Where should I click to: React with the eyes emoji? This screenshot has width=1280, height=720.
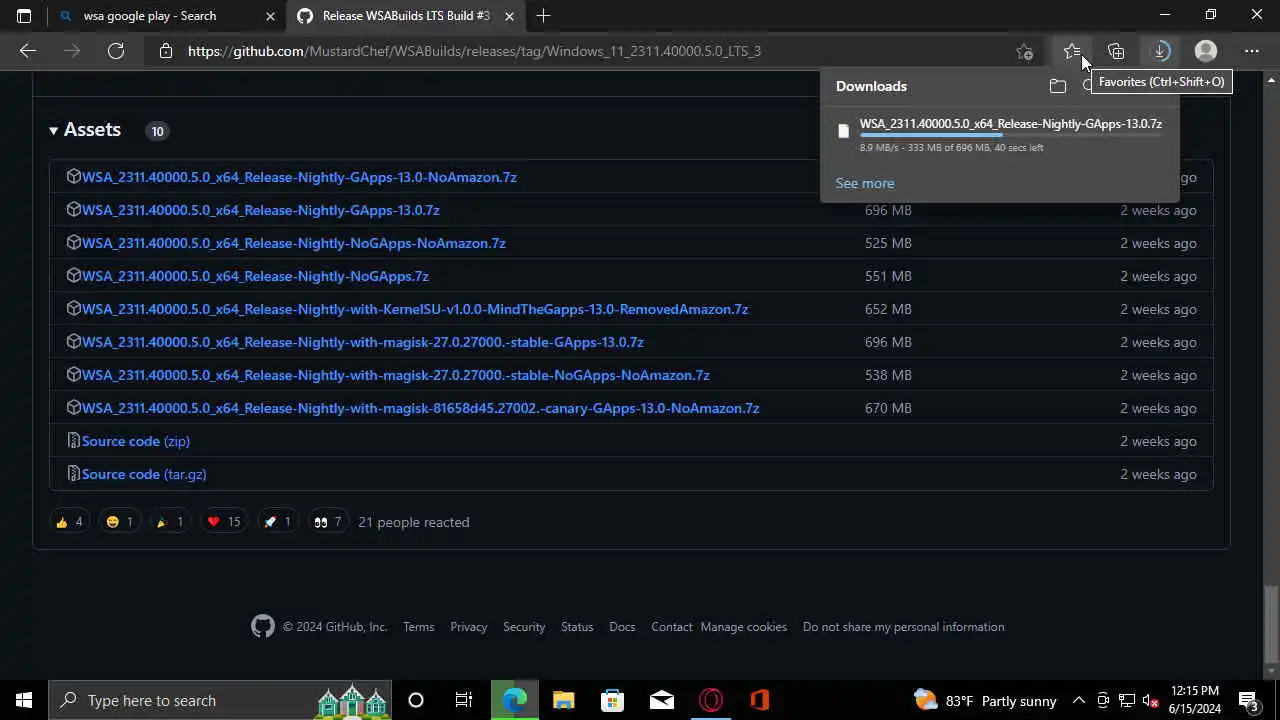click(327, 522)
